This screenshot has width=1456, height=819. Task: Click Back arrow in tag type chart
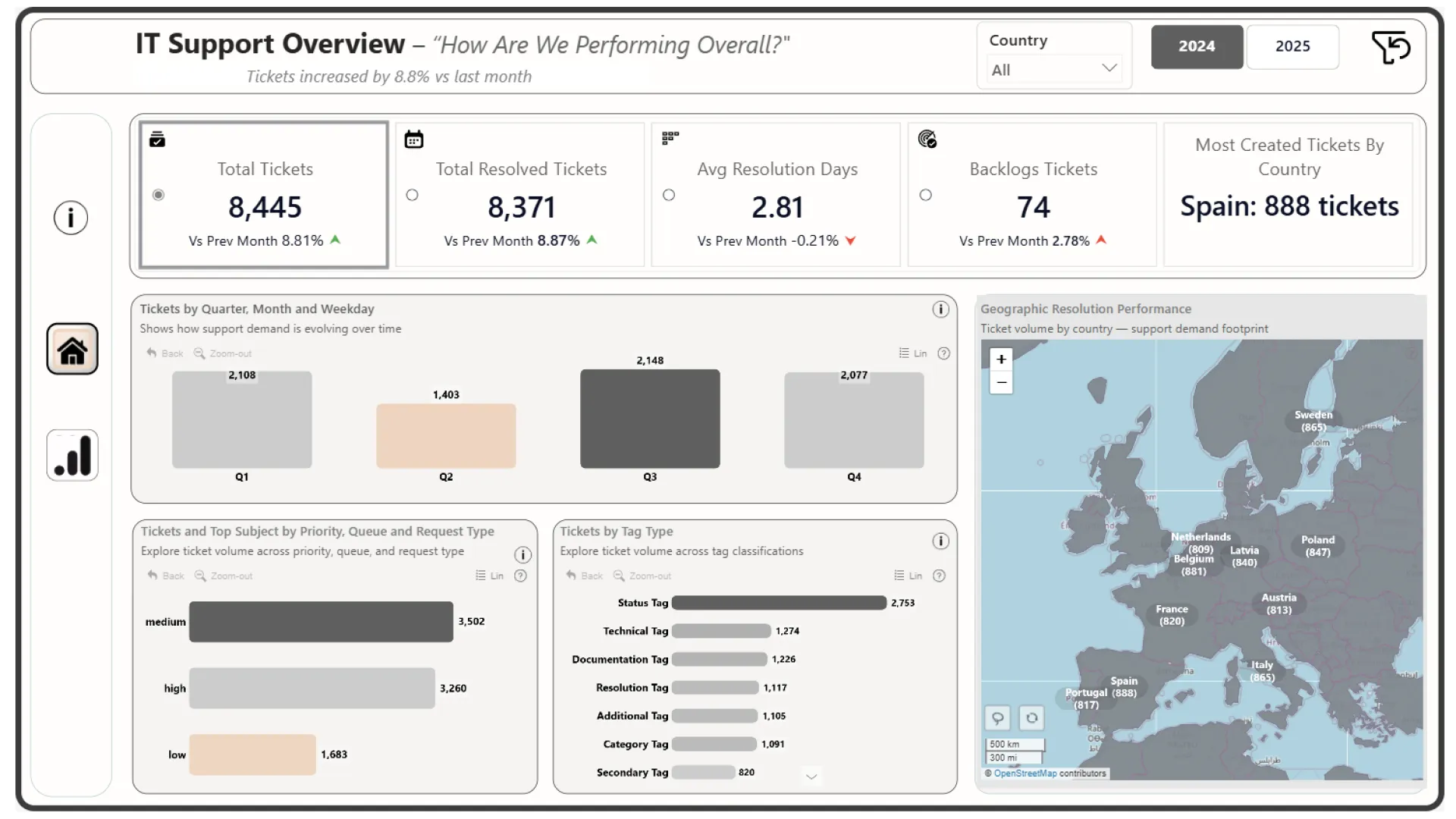point(584,576)
